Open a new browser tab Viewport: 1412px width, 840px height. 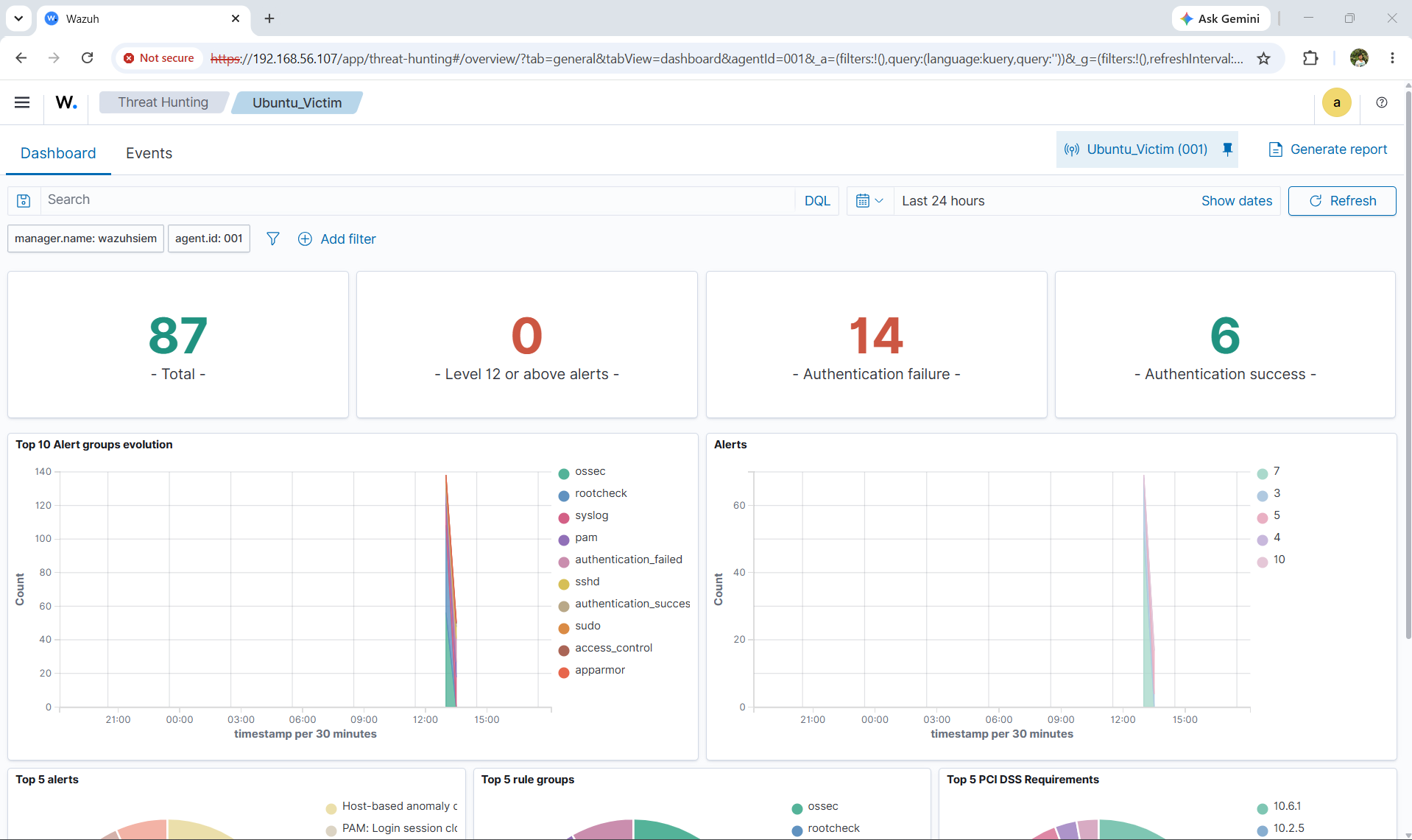[269, 18]
